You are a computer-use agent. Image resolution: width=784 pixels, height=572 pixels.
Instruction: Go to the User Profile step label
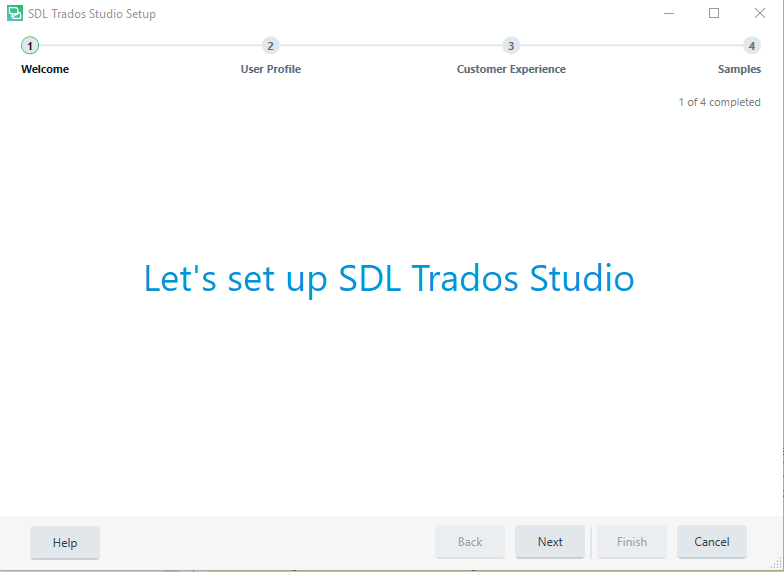[x=270, y=69]
